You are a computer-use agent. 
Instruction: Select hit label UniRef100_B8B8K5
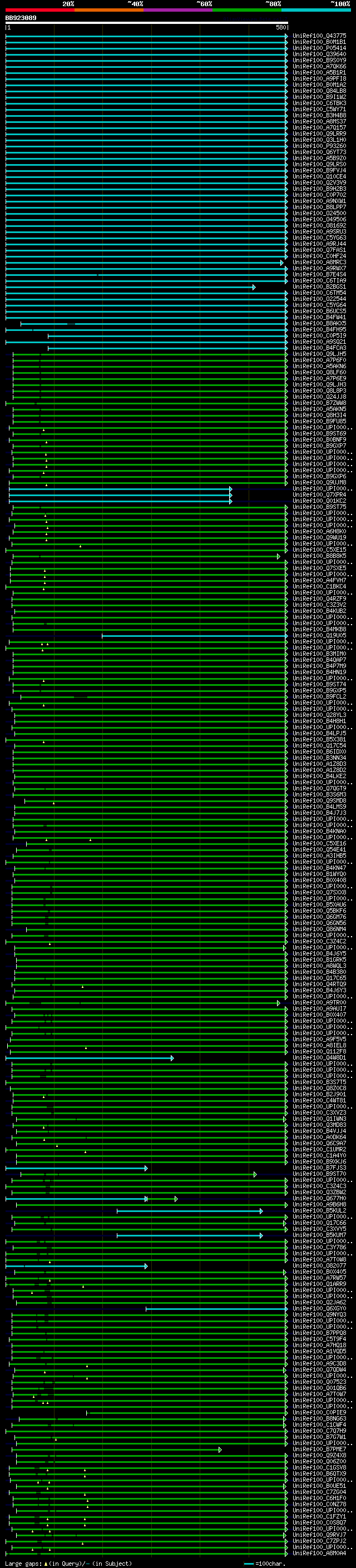click(319, 556)
